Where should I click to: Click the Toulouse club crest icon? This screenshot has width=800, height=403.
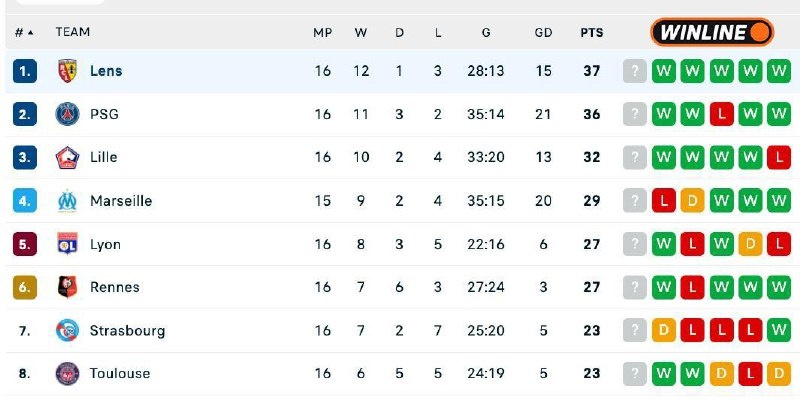(67, 373)
